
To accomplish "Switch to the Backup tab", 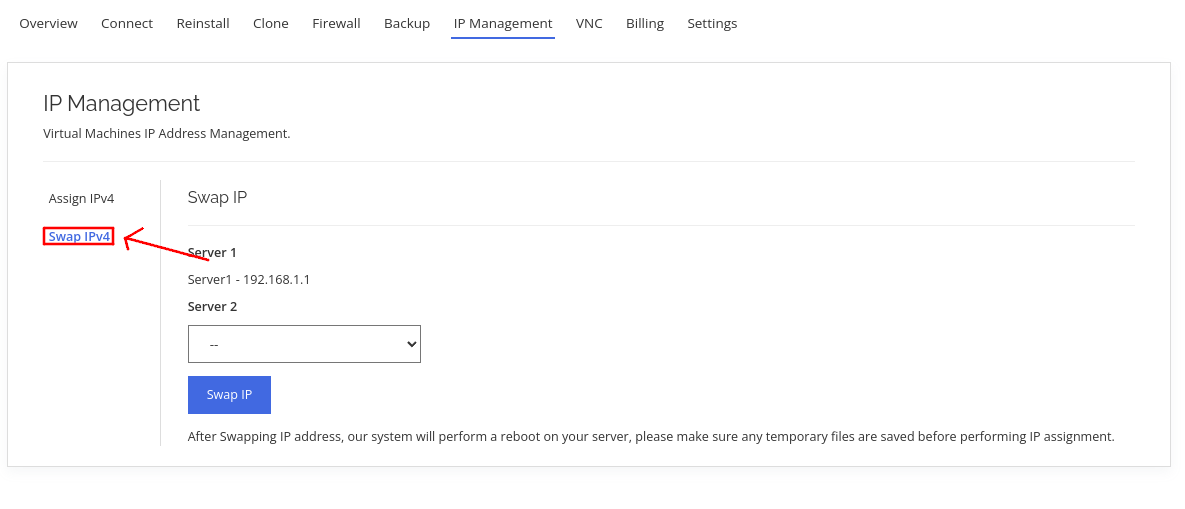I will (x=407, y=23).
